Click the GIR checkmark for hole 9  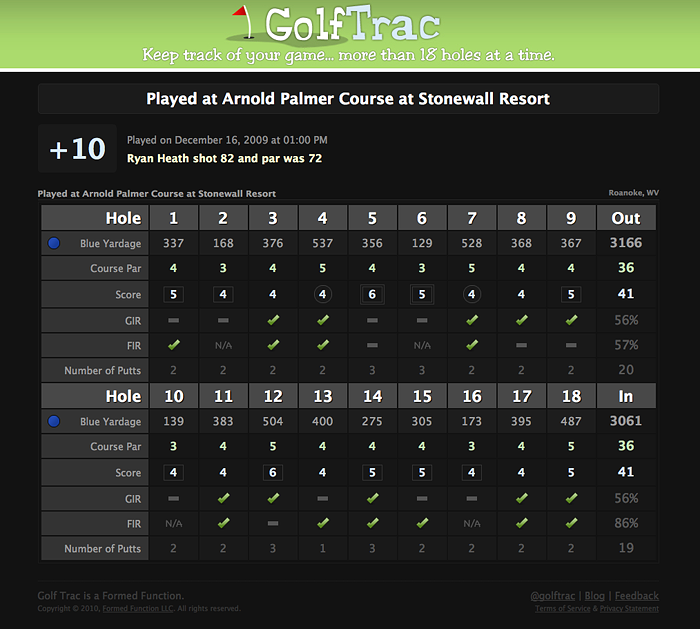(x=571, y=320)
